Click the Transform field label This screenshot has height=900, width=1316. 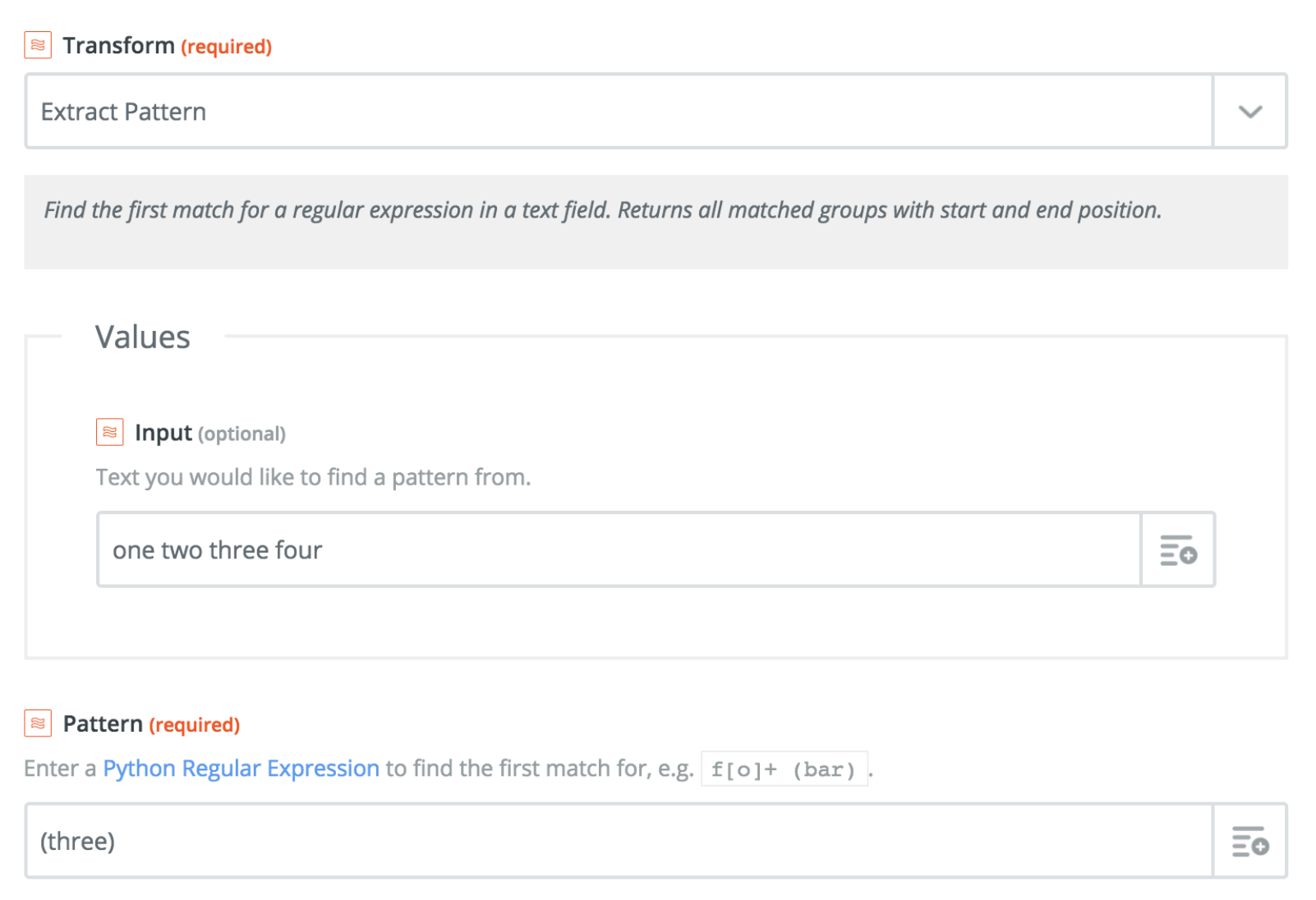[118, 45]
